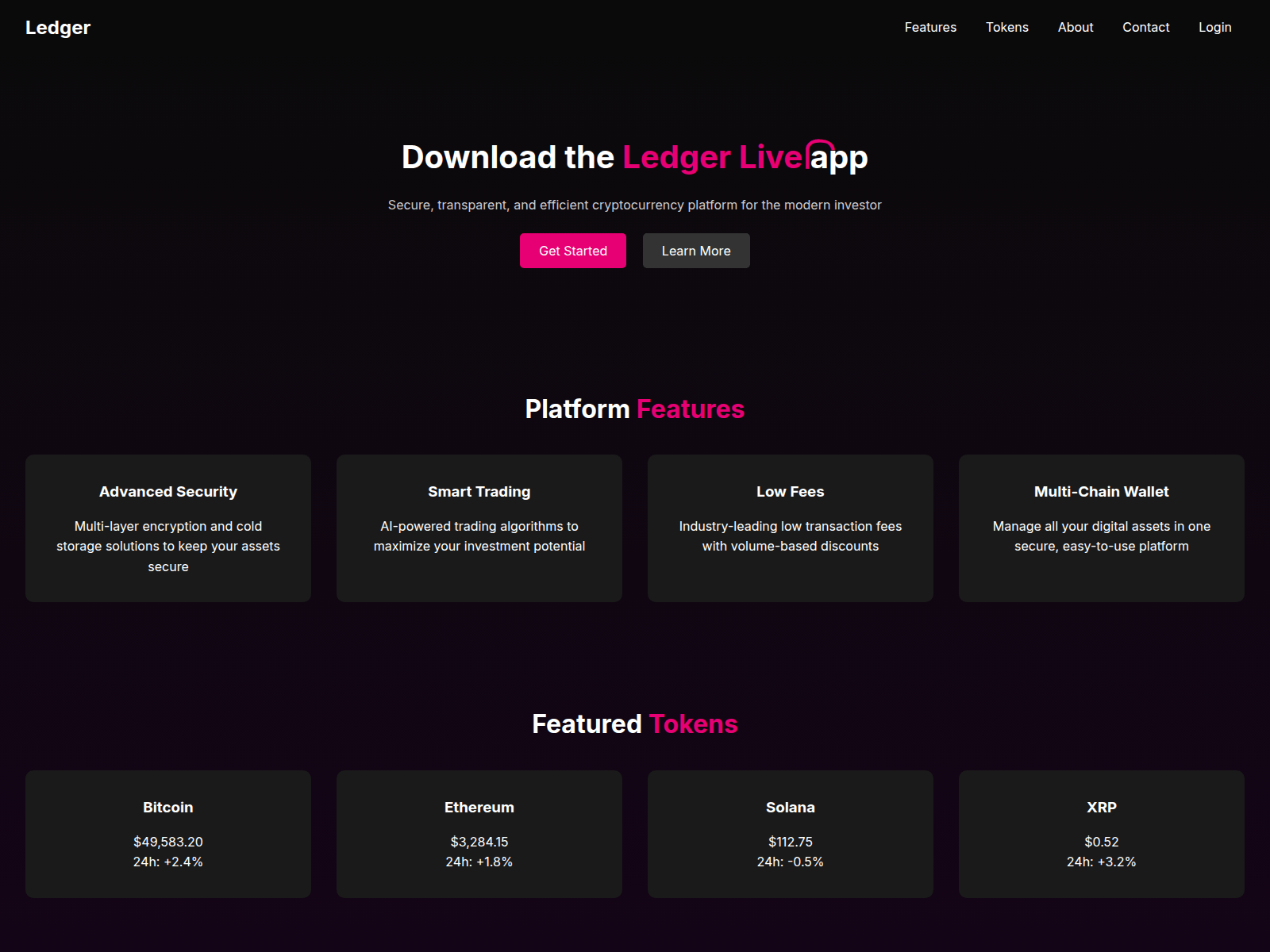Open the XRP token card
Image resolution: width=1270 pixels, height=952 pixels.
coord(1102,834)
